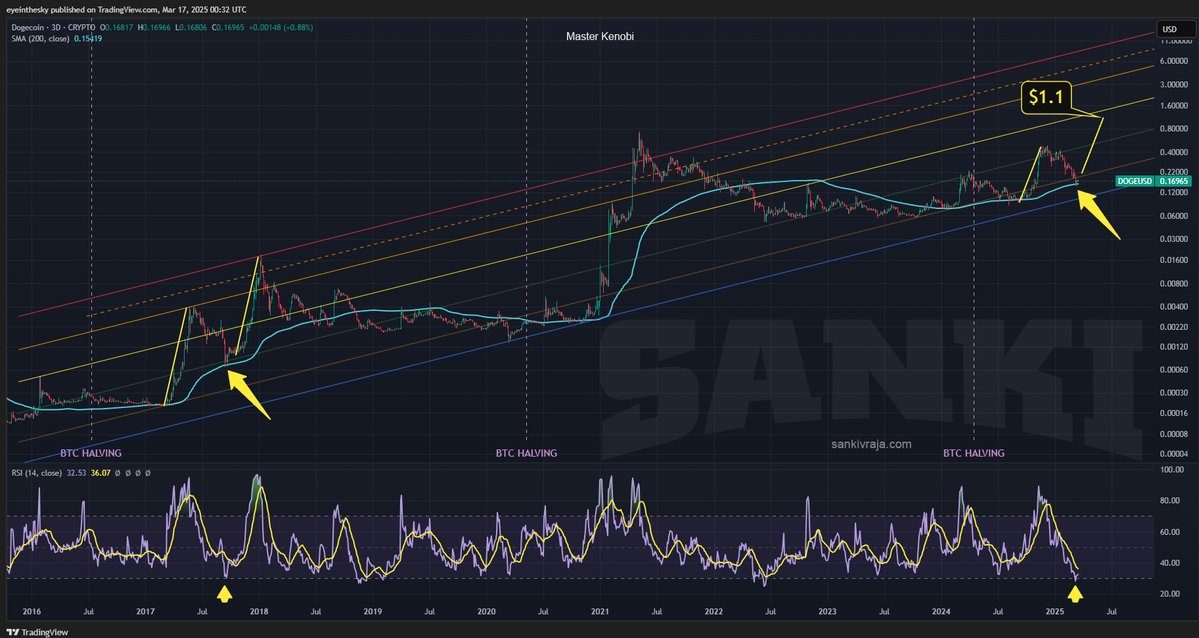Click the 80.00 level on RSI scale
This screenshot has width=1199, height=638.
coord(1171,501)
